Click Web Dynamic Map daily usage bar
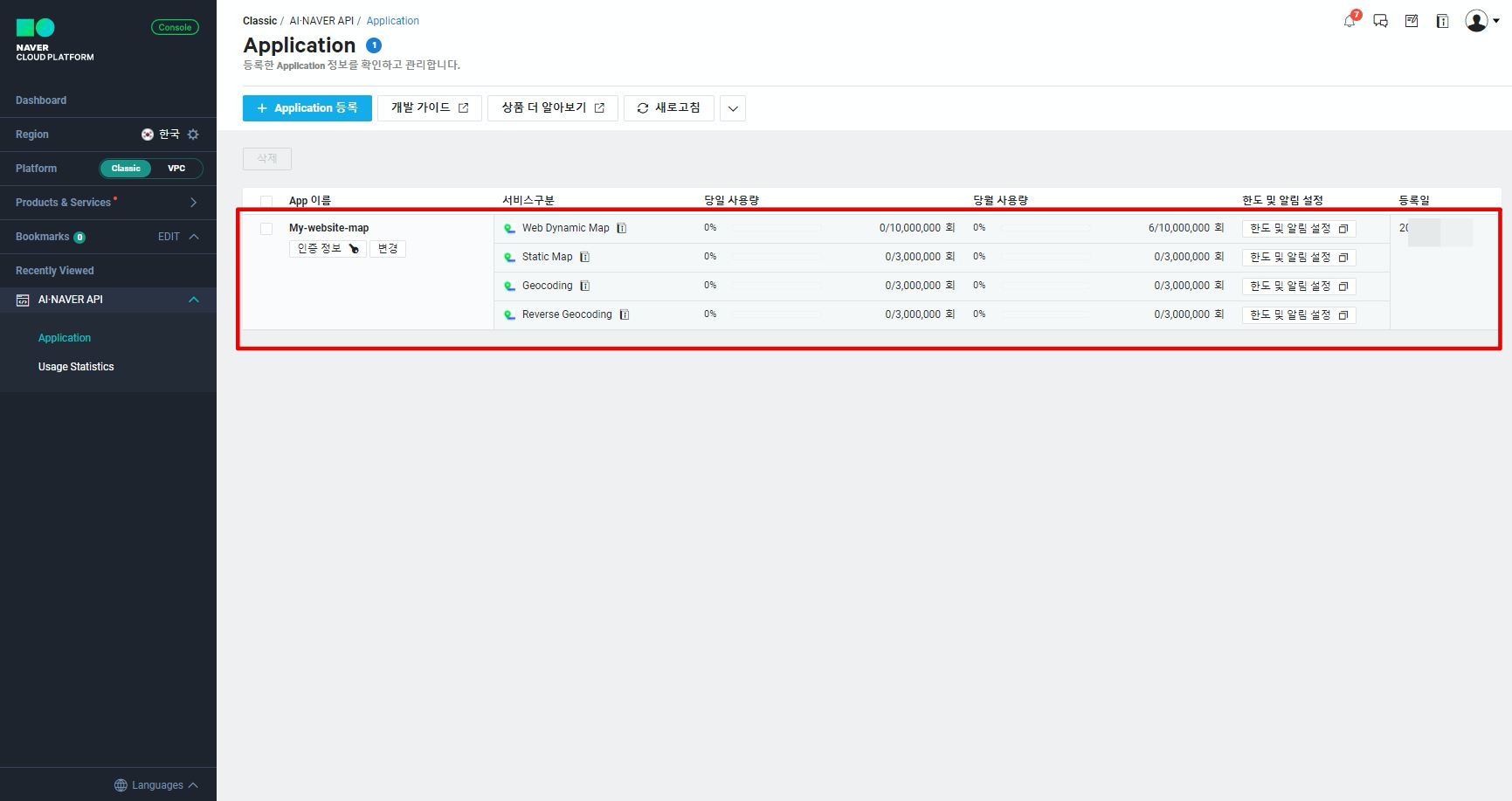This screenshot has height=801, width=1512. coord(776,228)
